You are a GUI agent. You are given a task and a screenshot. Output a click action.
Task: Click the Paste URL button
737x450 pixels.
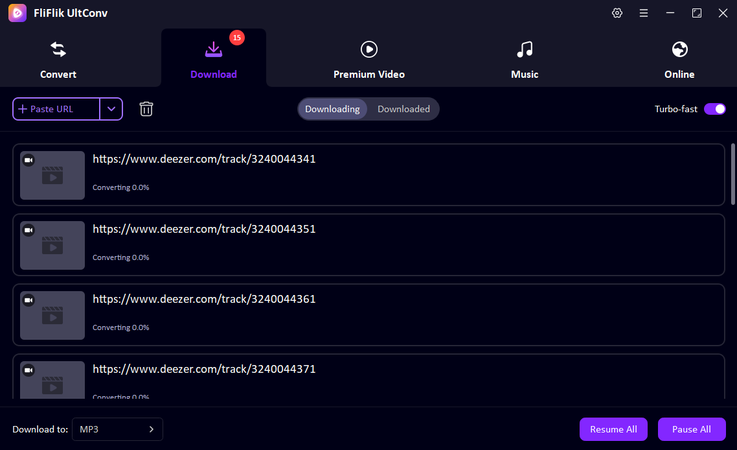coord(56,109)
